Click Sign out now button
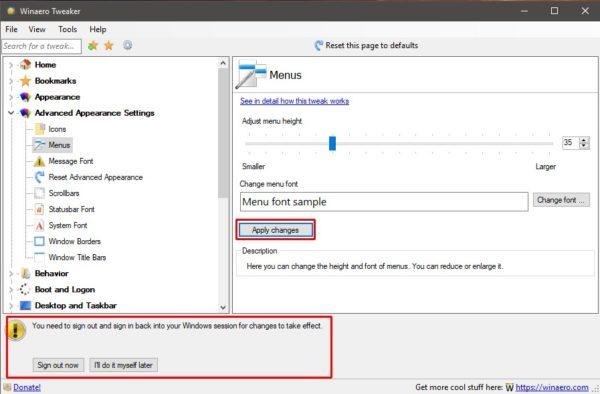600x394 pixels. (x=58, y=365)
